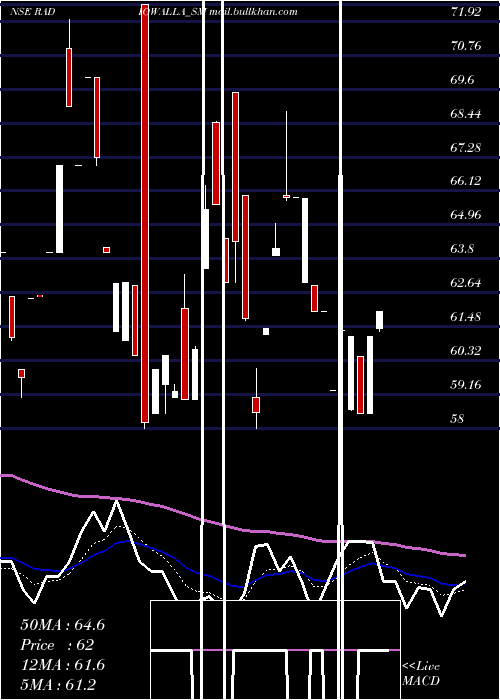Click the 71.92 price axis label

coord(466,12)
